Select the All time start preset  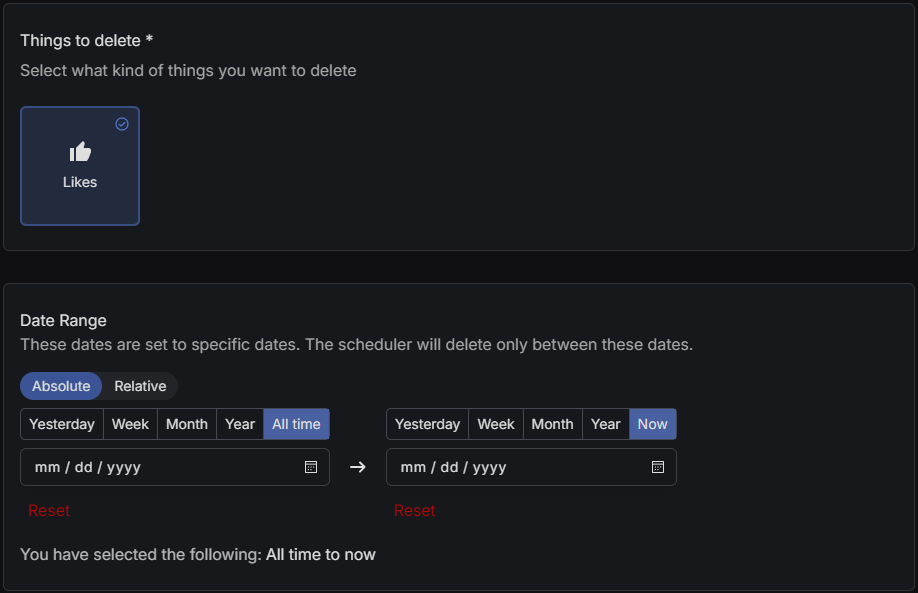point(296,424)
